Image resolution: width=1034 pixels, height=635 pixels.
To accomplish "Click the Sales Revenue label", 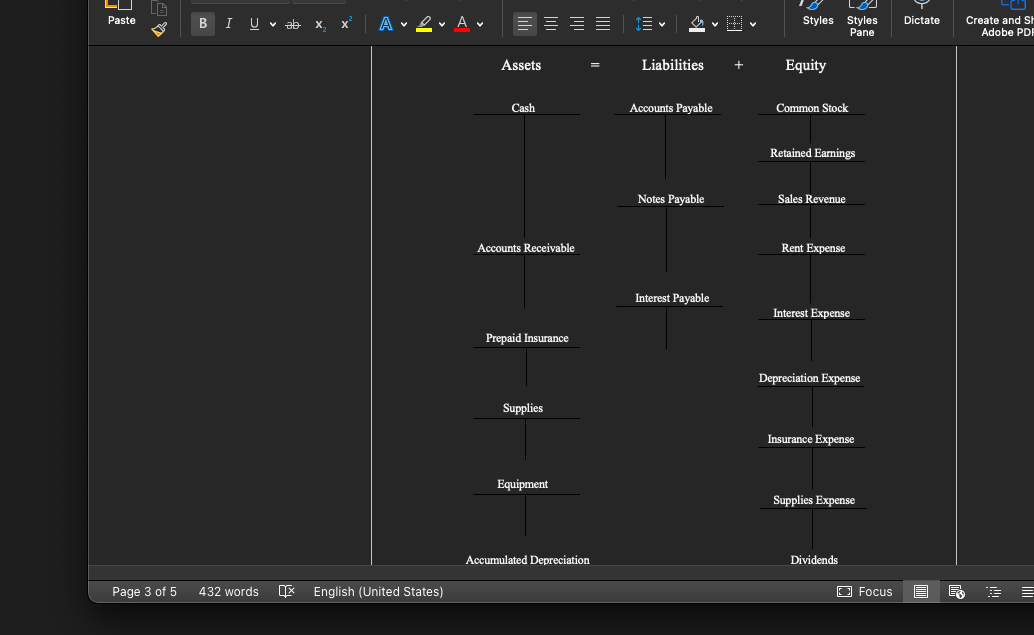I will pyautogui.click(x=811, y=198).
